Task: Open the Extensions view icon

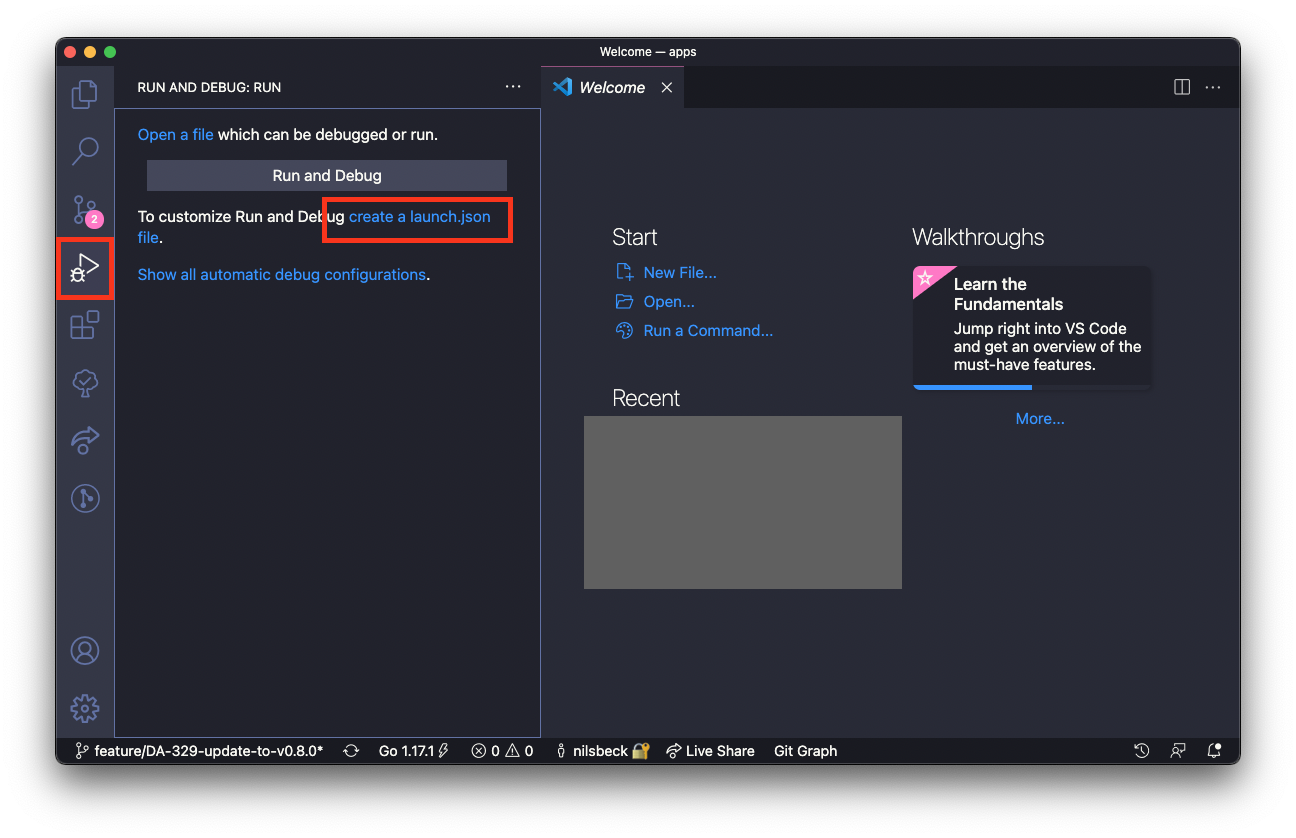Action: point(85,325)
